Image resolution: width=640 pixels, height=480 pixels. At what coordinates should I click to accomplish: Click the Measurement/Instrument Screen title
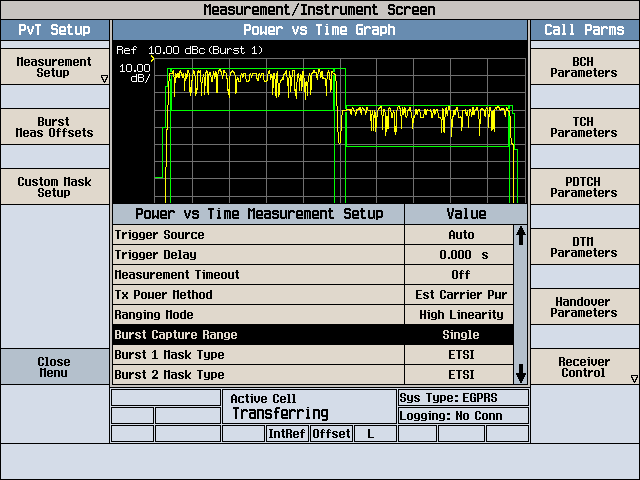coord(320,9)
